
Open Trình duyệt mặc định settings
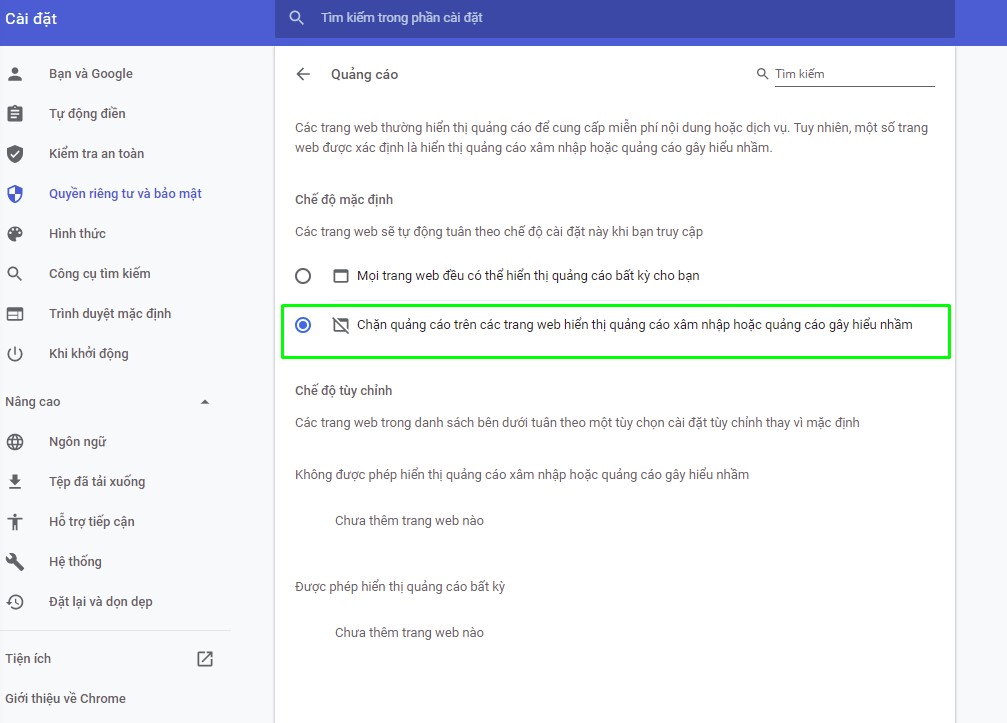tap(110, 314)
